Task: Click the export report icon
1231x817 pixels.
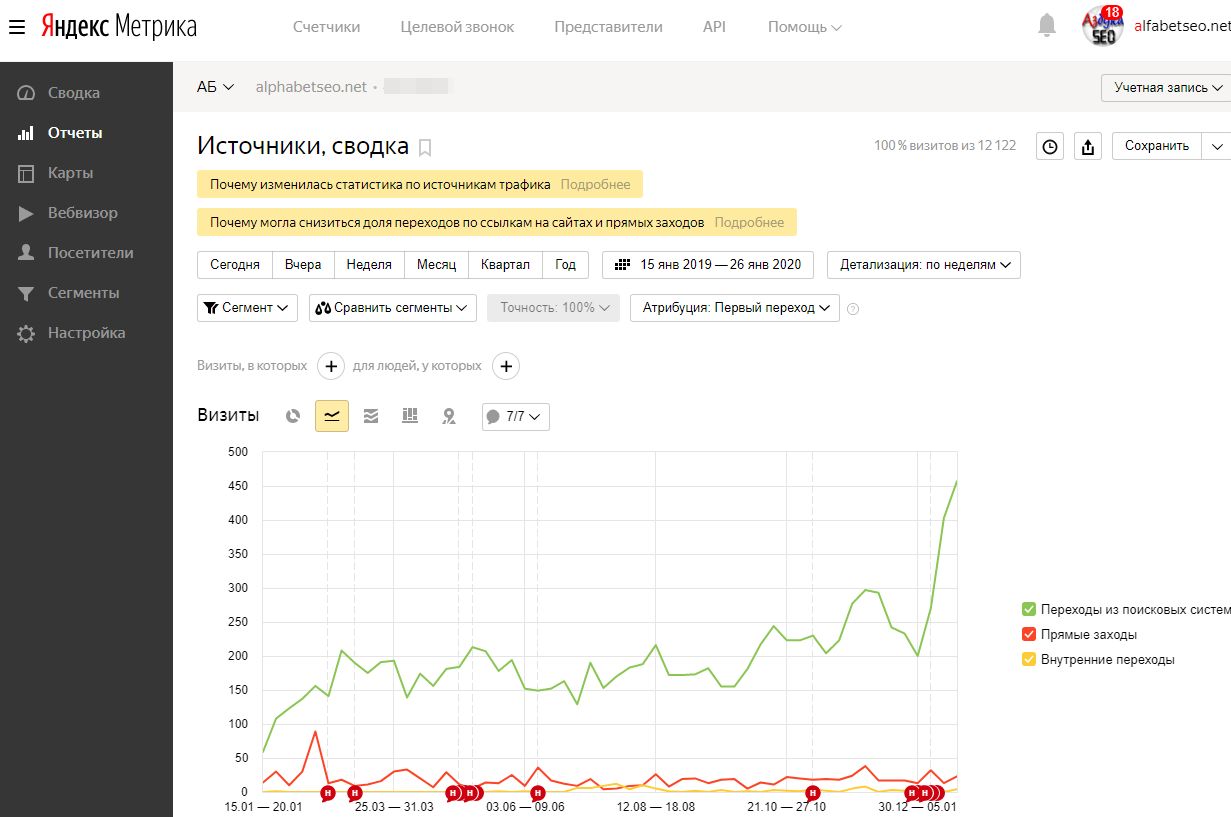Action: [x=1087, y=146]
